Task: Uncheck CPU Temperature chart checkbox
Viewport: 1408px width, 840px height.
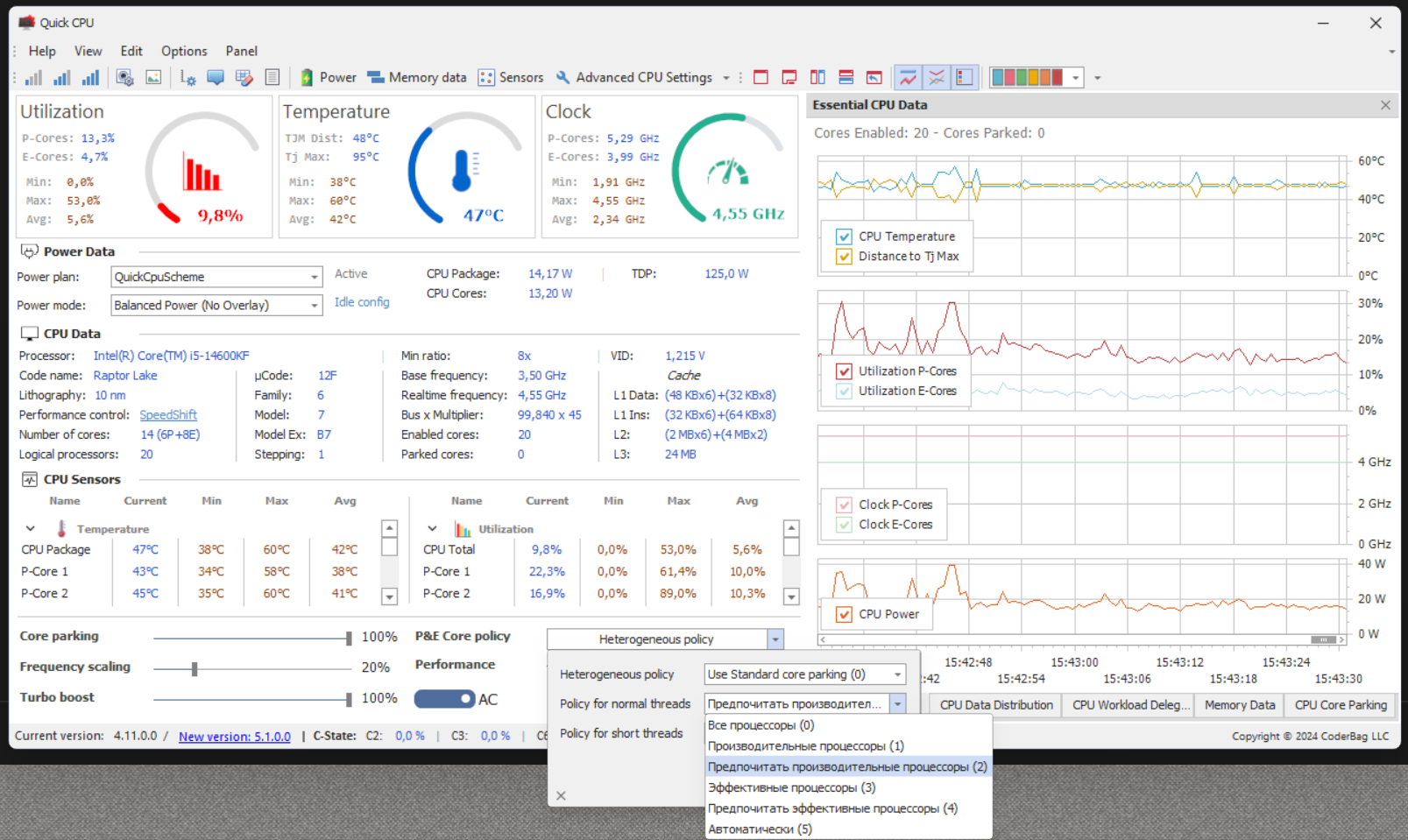Action: pos(845,236)
